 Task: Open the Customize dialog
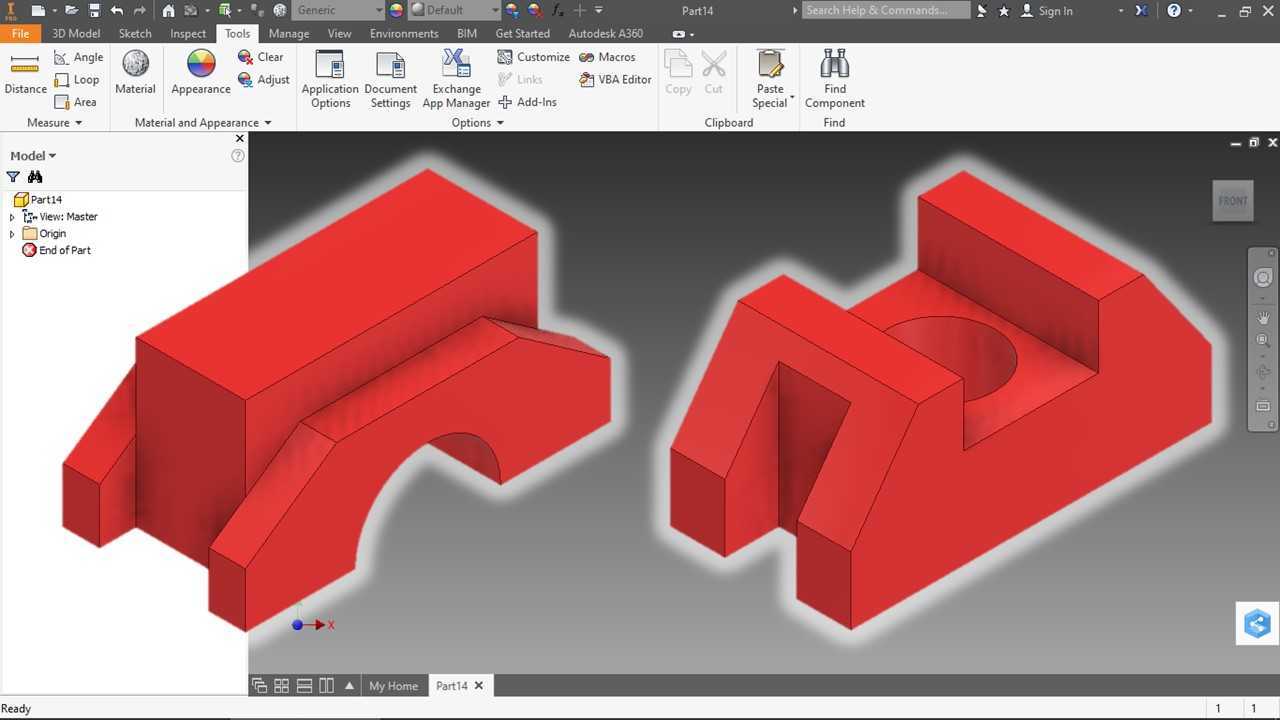coord(533,57)
